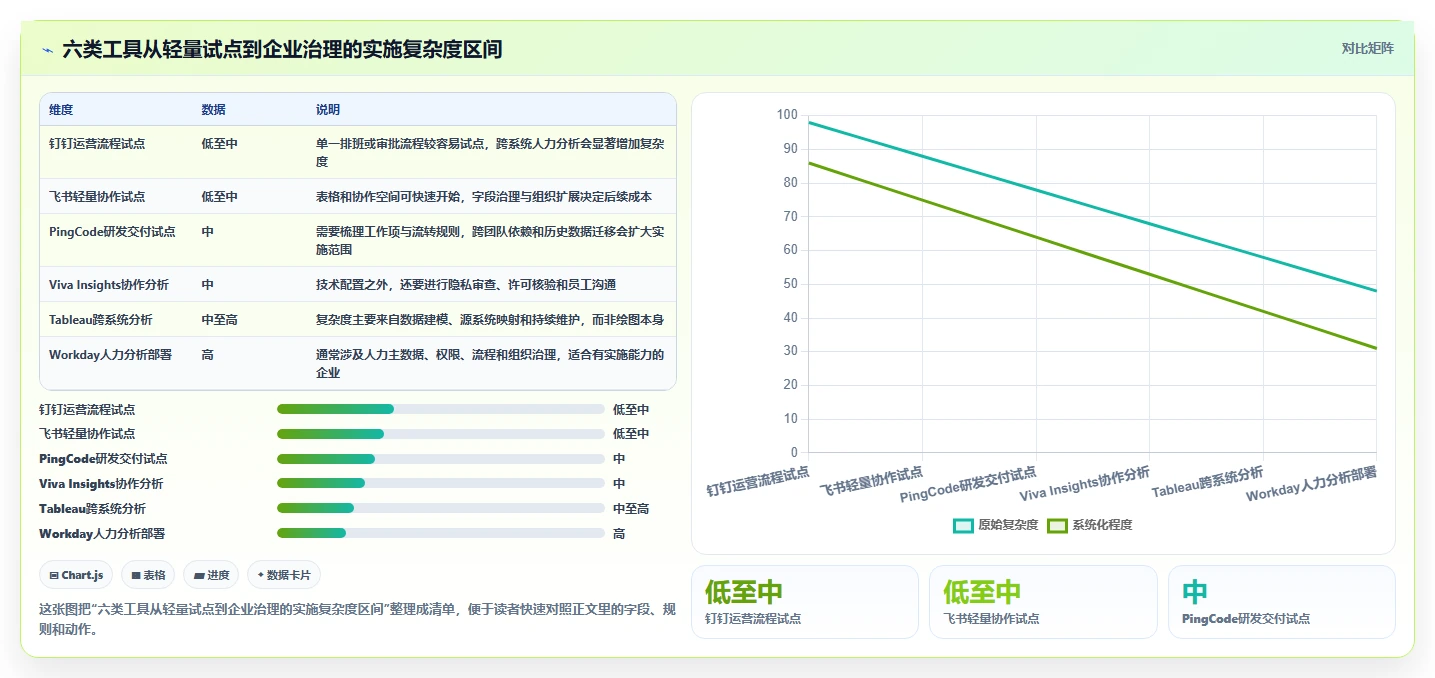The width and height of the screenshot is (1435, 678).
Task: Open the 中 PingCode研发交付试点 data card
Action: 1281,602
